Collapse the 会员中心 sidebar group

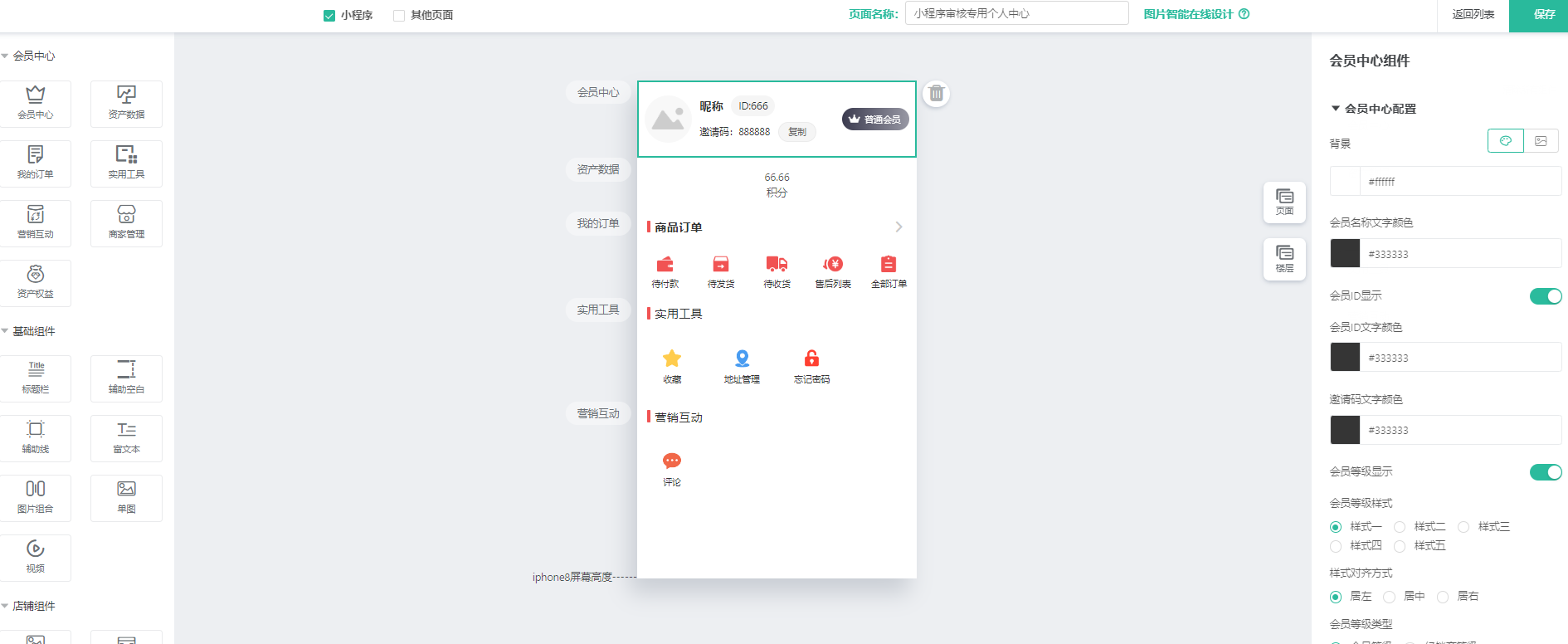[x=6, y=56]
